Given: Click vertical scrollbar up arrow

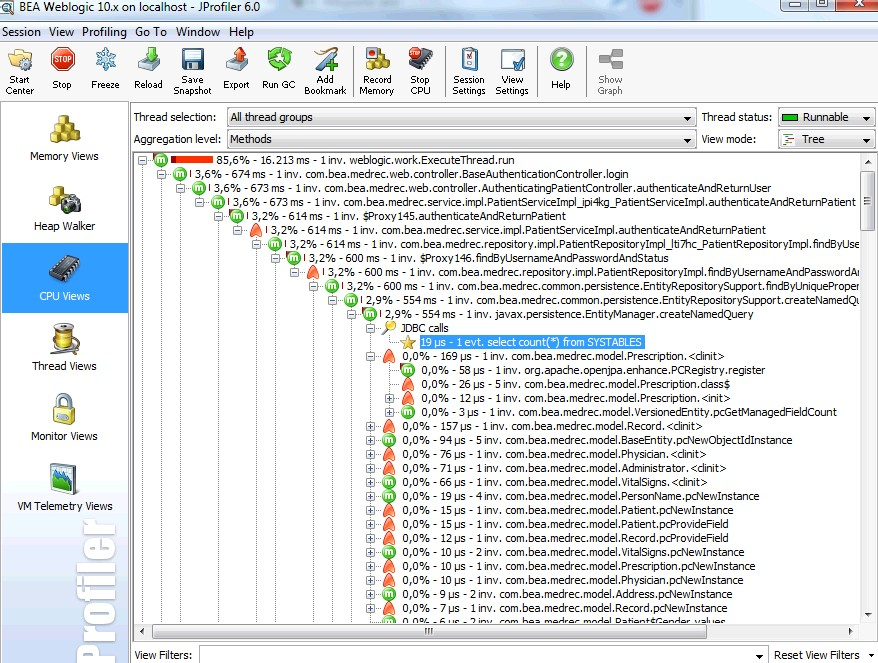Looking at the screenshot, I should 867,162.
